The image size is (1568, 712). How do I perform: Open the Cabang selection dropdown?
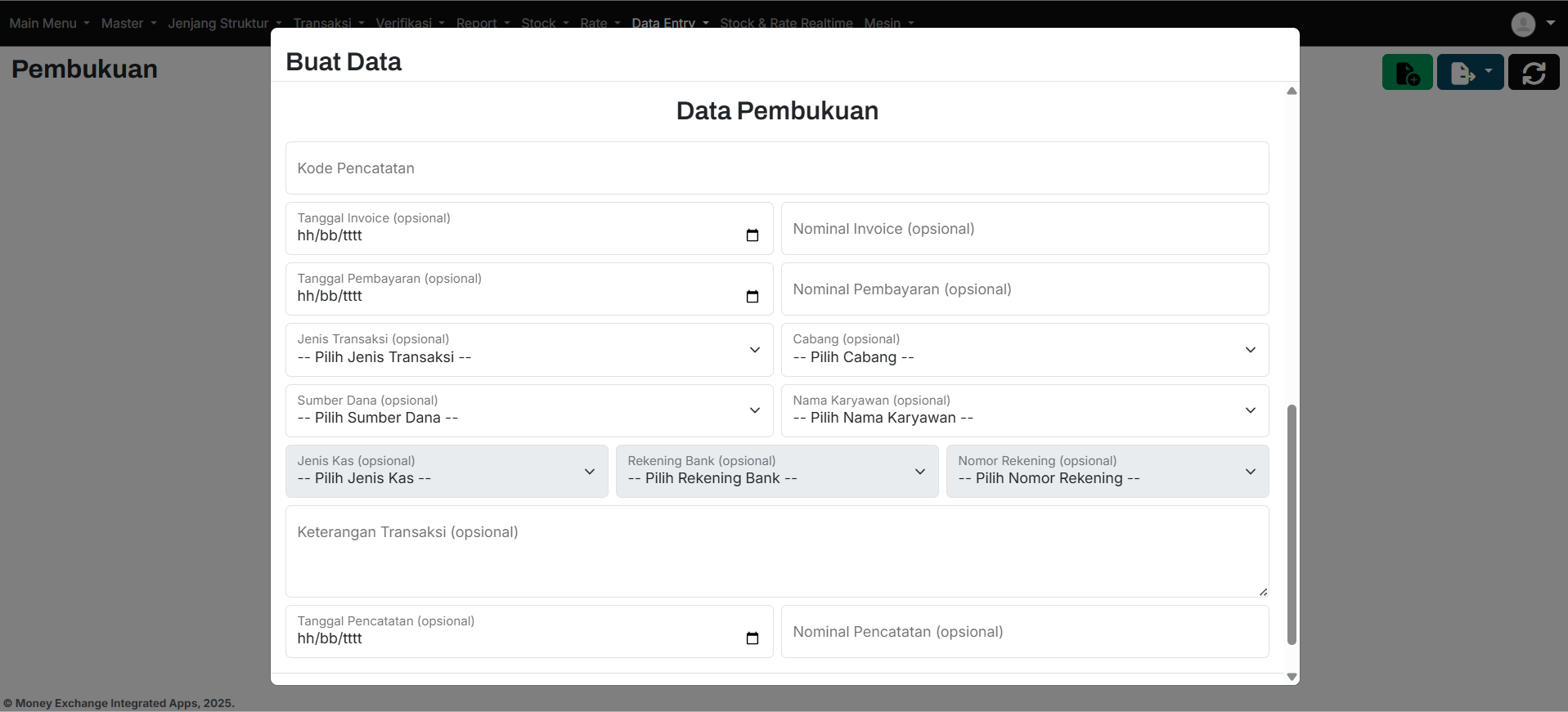[x=1024, y=350]
